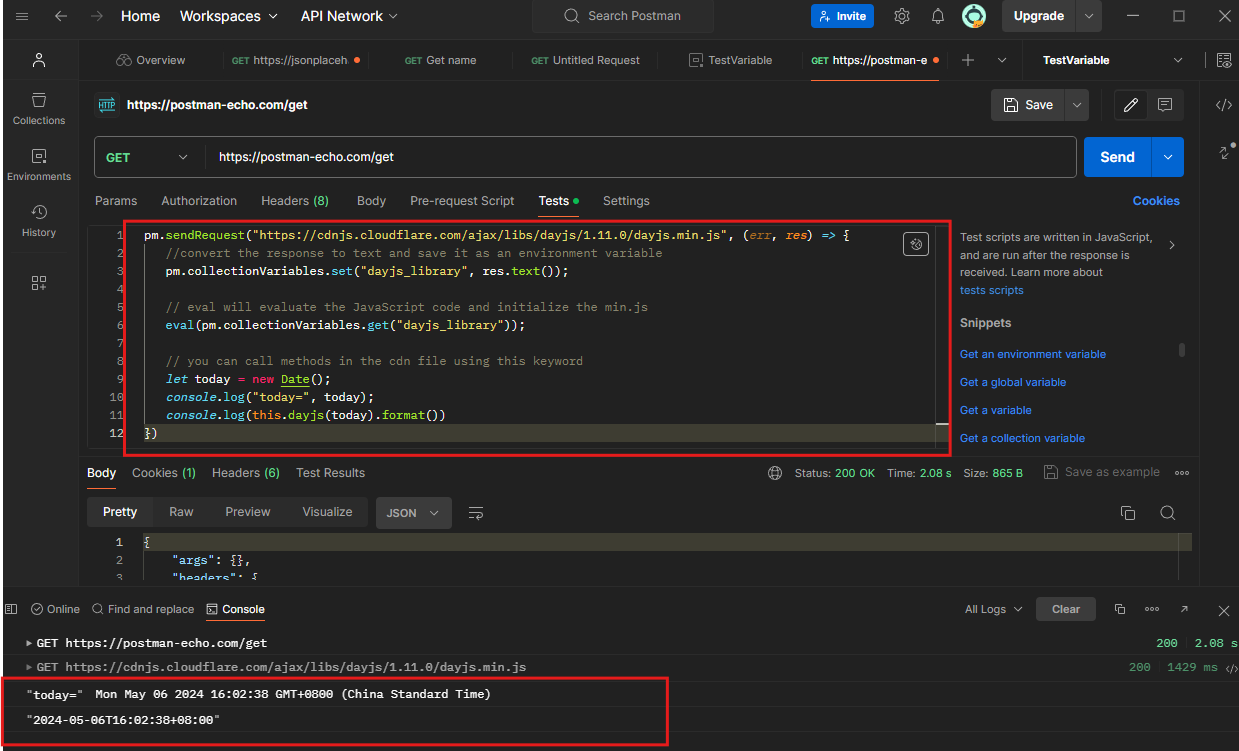Open the Save options dropdown arrow

click(x=1077, y=105)
